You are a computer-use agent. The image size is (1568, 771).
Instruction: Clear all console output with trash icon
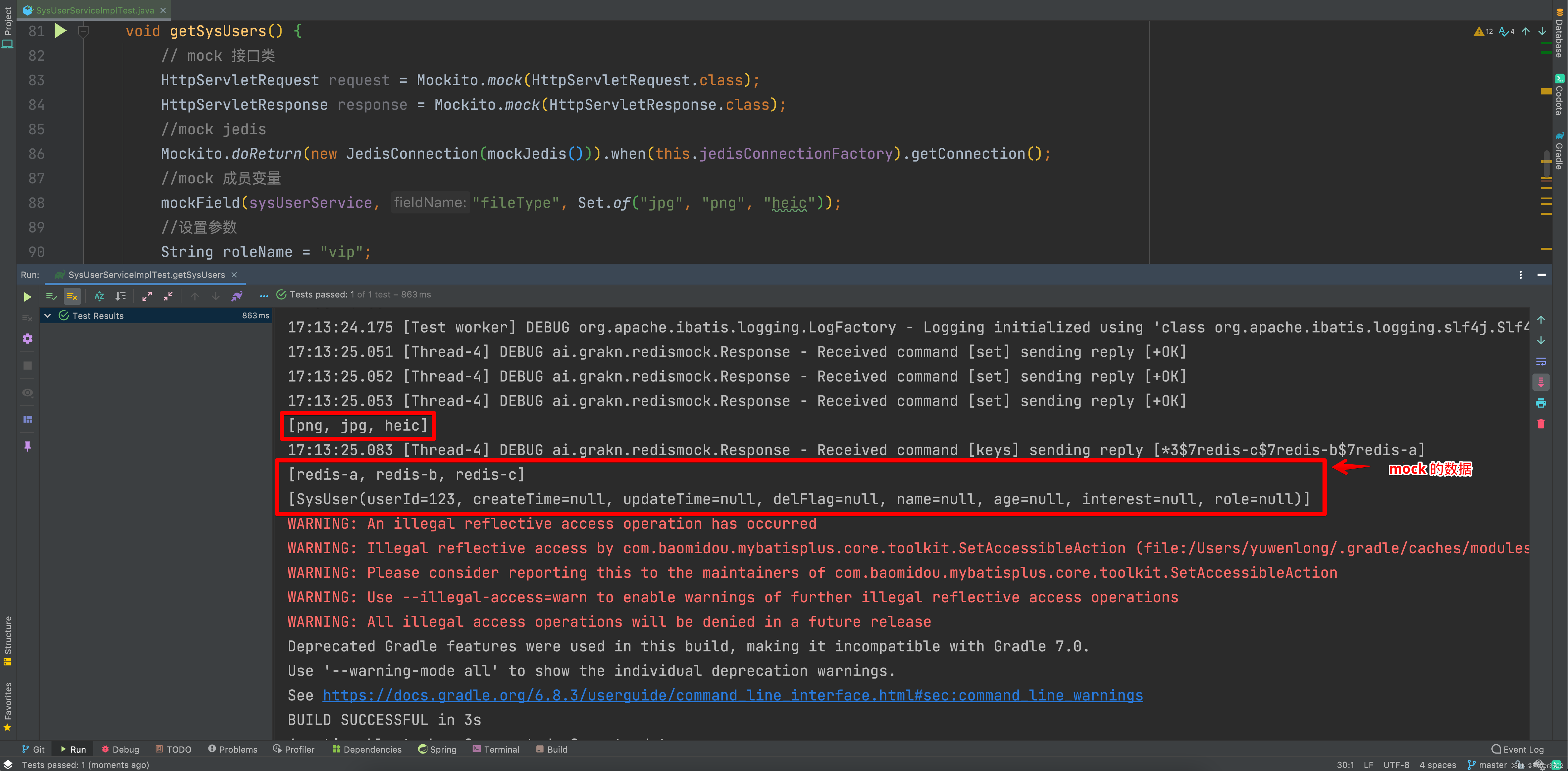point(1541,423)
